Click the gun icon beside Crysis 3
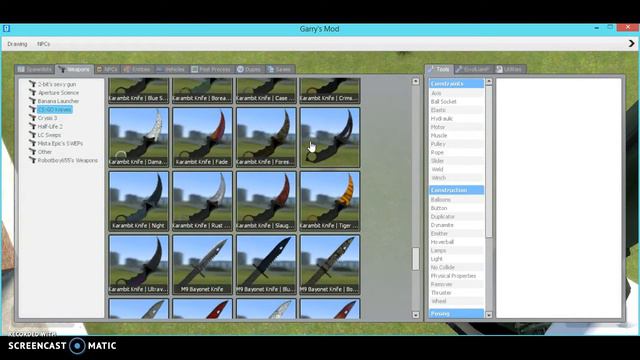 tap(33, 118)
